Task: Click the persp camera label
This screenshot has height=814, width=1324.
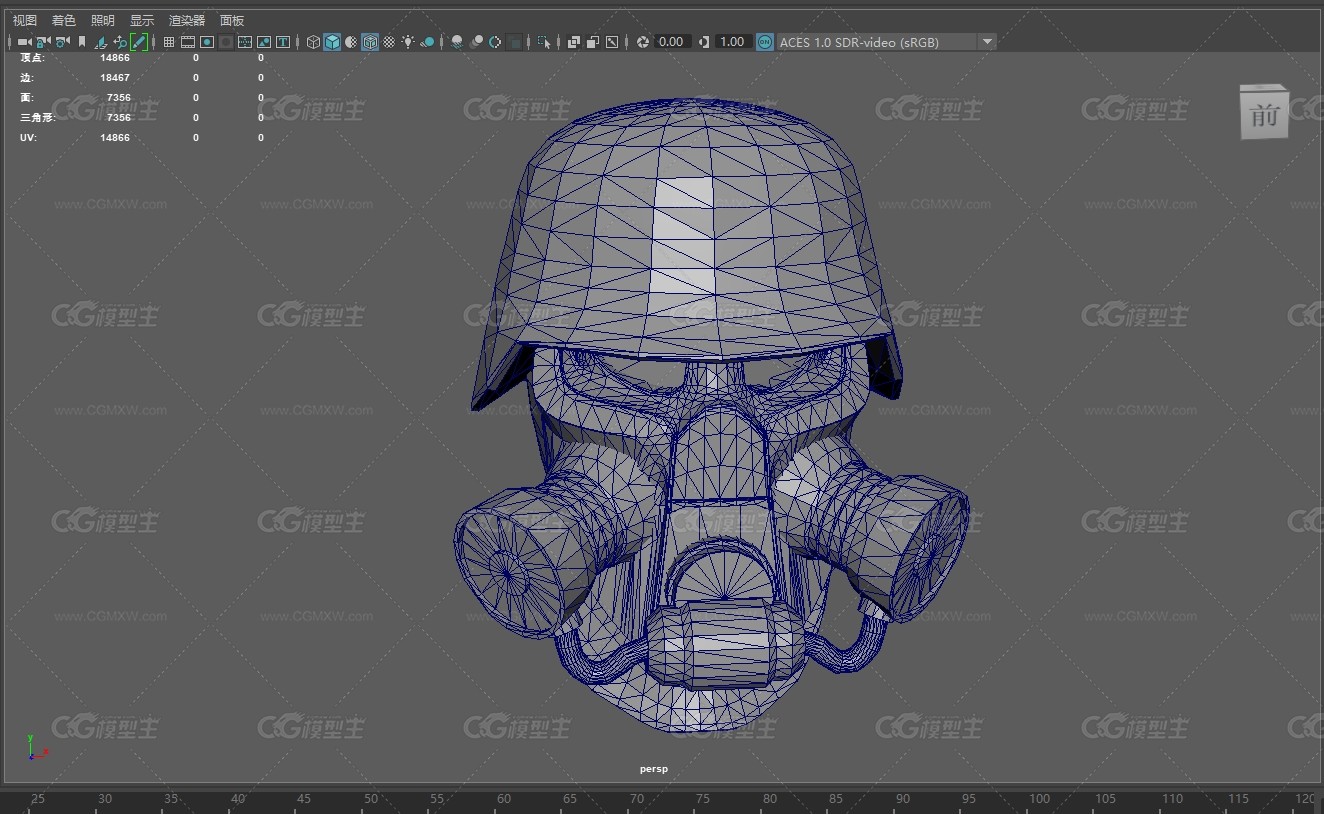Action: pyautogui.click(x=653, y=769)
